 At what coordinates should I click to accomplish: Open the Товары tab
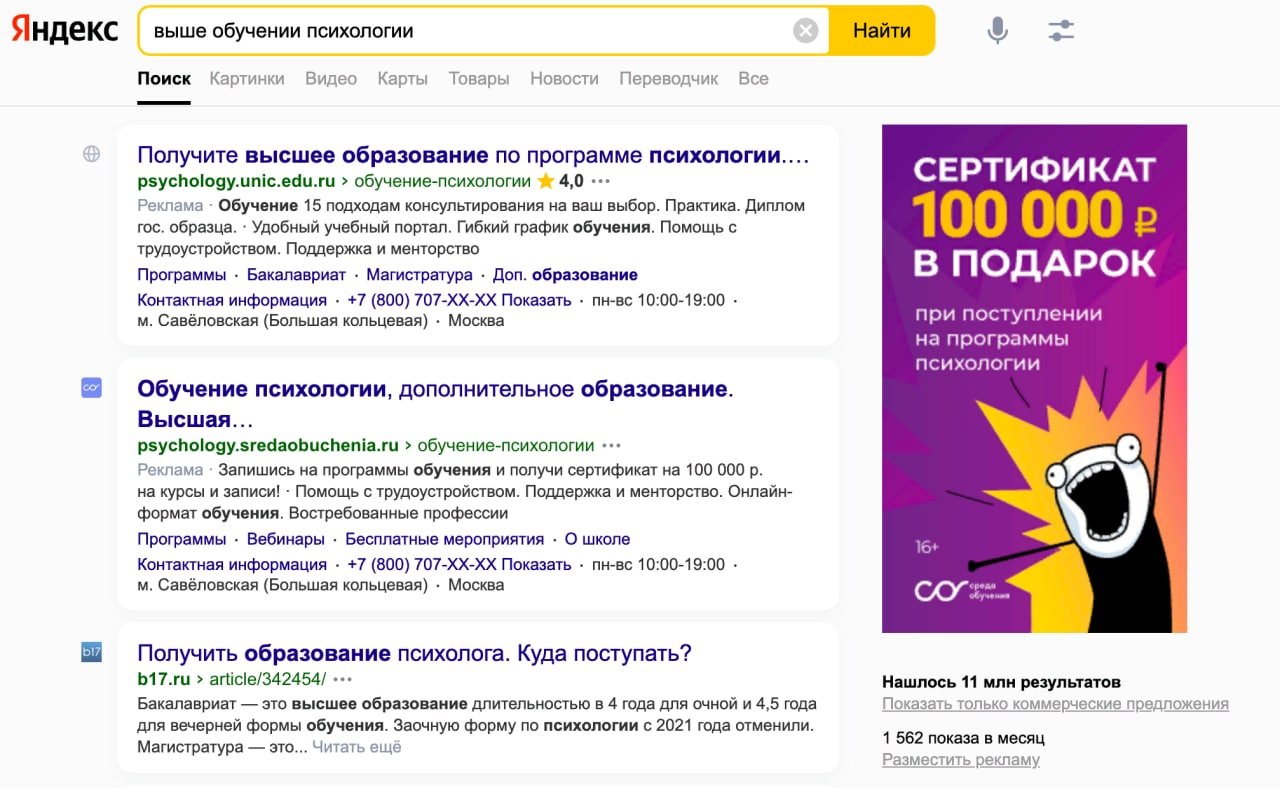click(479, 79)
